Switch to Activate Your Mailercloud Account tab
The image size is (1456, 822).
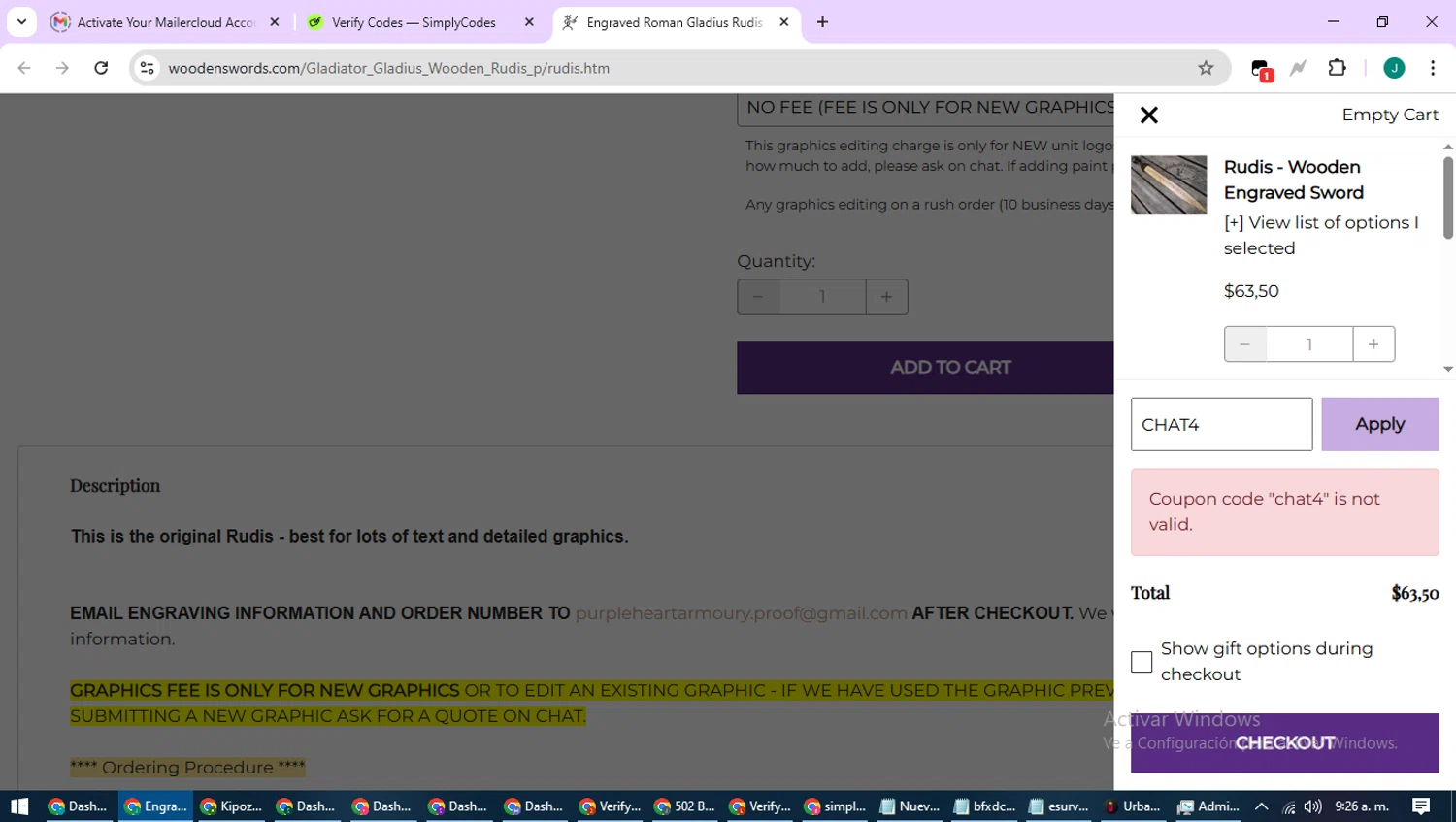(165, 22)
